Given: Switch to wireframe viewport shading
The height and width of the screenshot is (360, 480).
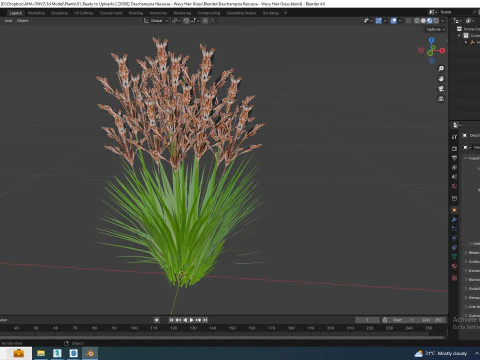Looking at the screenshot, I should 417,21.
